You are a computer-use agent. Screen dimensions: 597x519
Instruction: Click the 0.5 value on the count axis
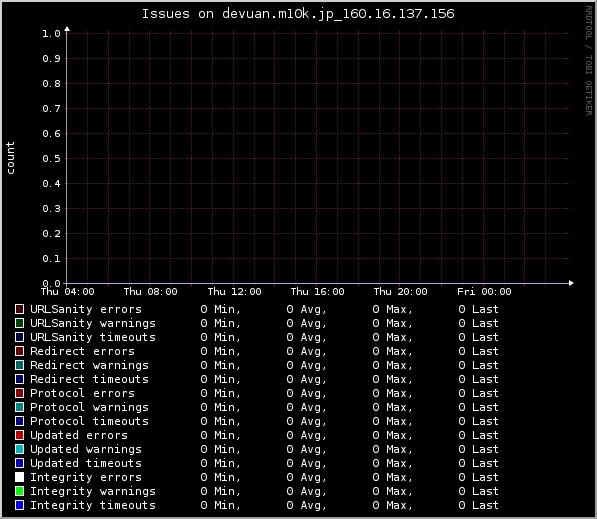coord(51,158)
